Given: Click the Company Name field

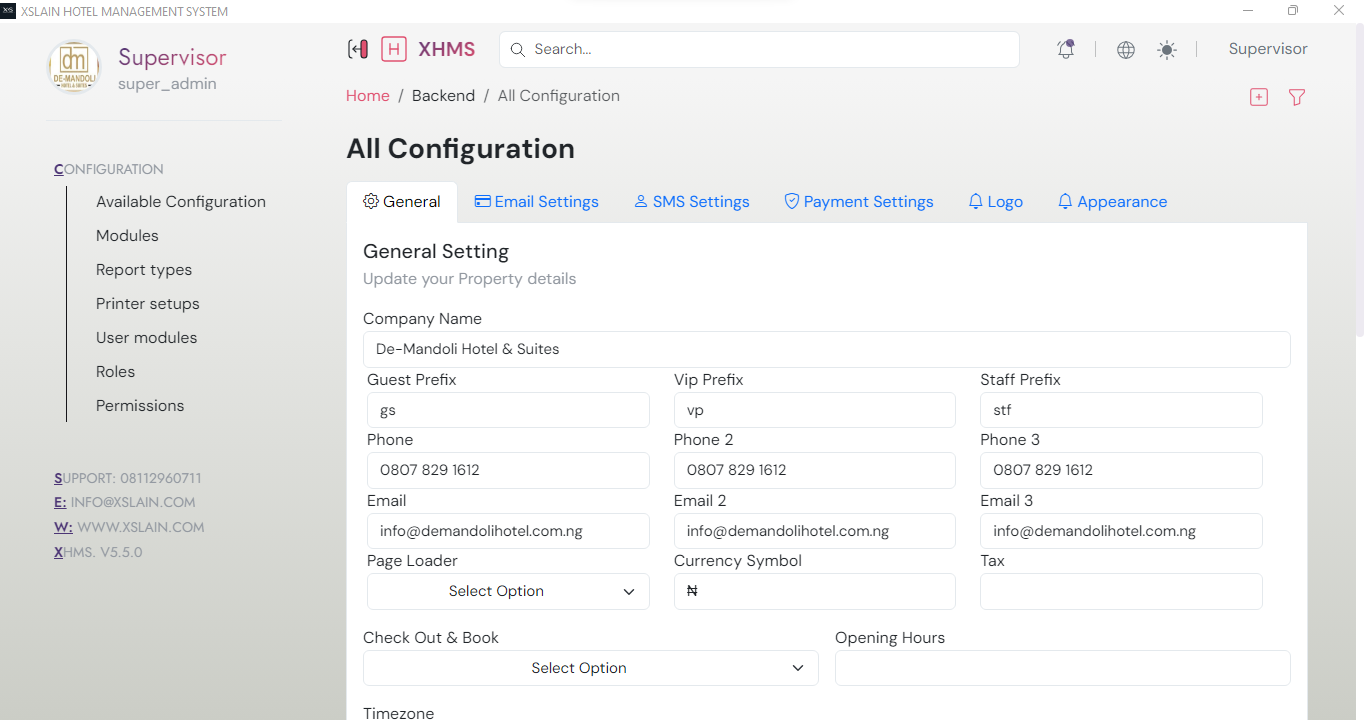Looking at the screenshot, I should click(827, 350).
